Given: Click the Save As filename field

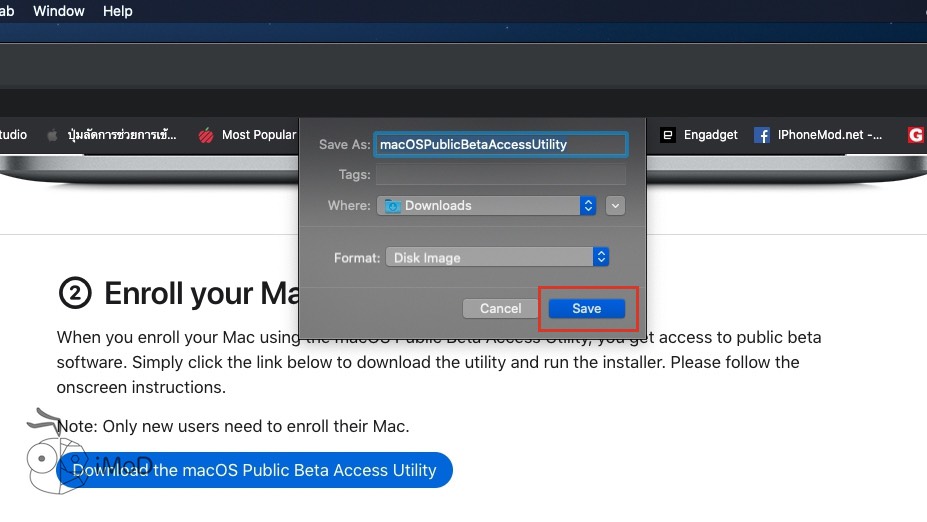Looking at the screenshot, I should [500, 145].
